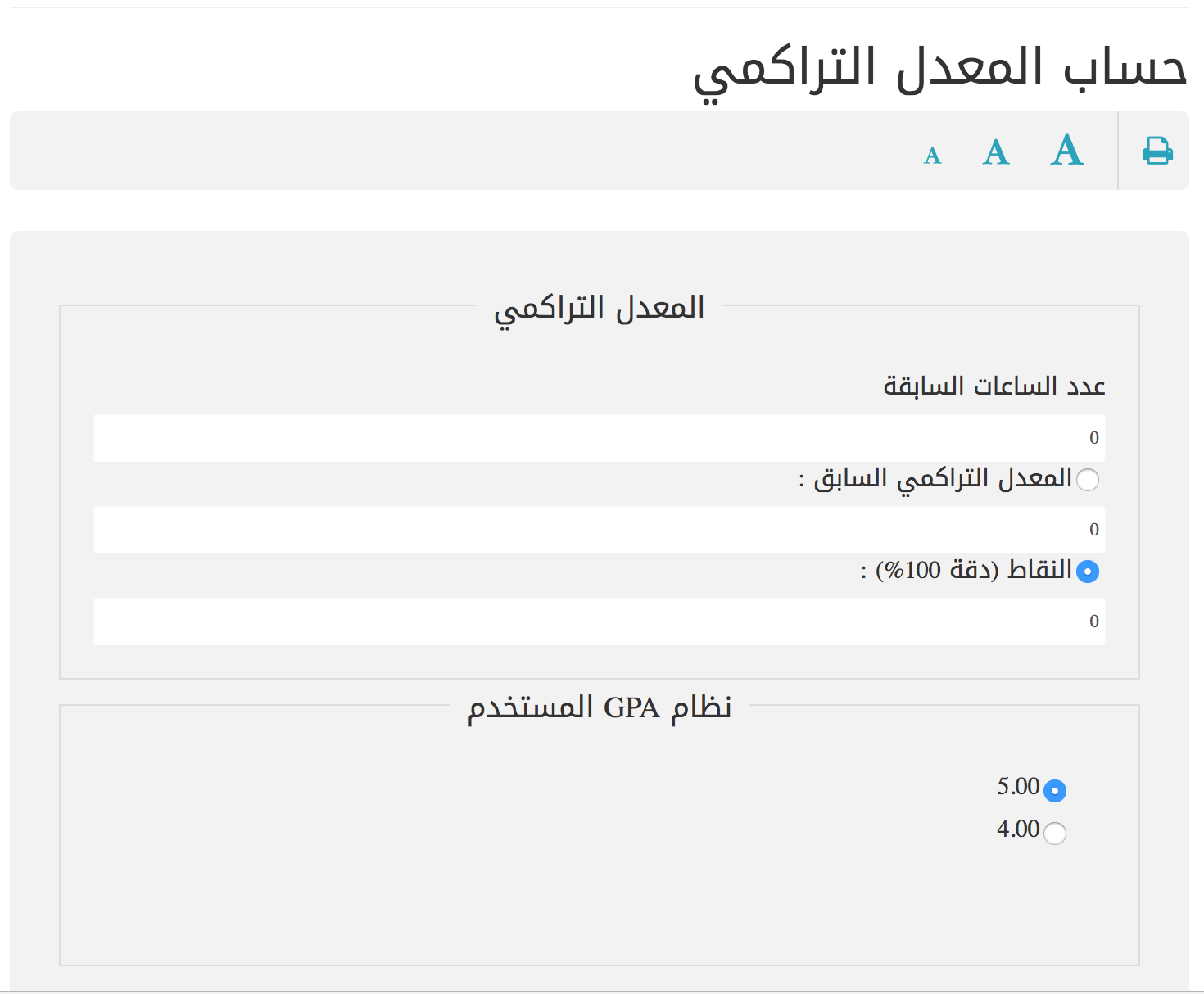Select the المعدل التراكمي السابق radio circle
The height and width of the screenshot is (994, 1204).
pyautogui.click(x=1088, y=480)
